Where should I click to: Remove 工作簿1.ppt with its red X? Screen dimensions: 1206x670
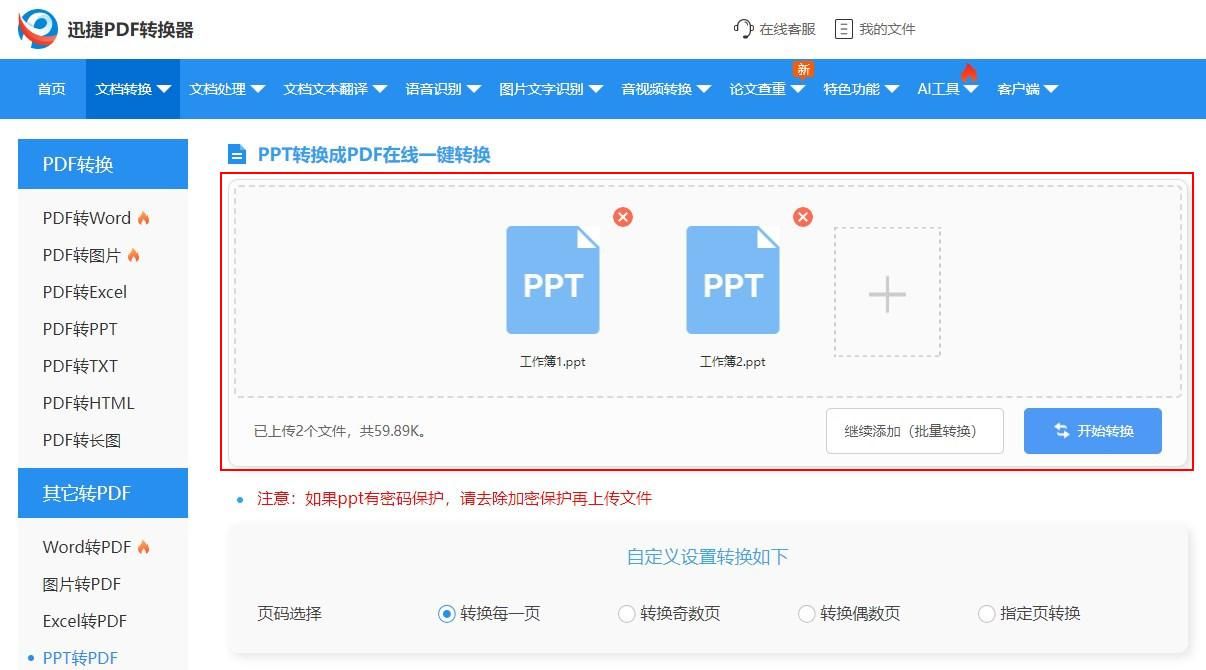point(623,217)
